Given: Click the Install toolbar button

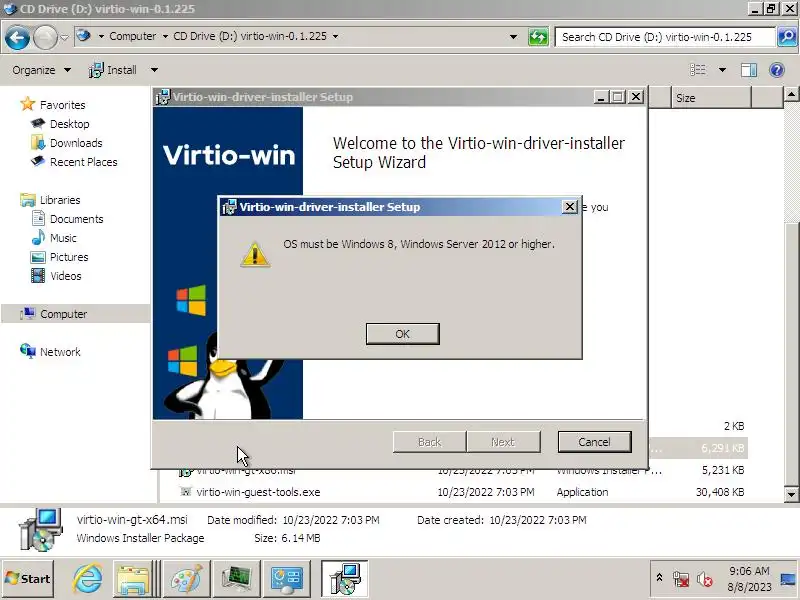Looking at the screenshot, I should click(113, 70).
